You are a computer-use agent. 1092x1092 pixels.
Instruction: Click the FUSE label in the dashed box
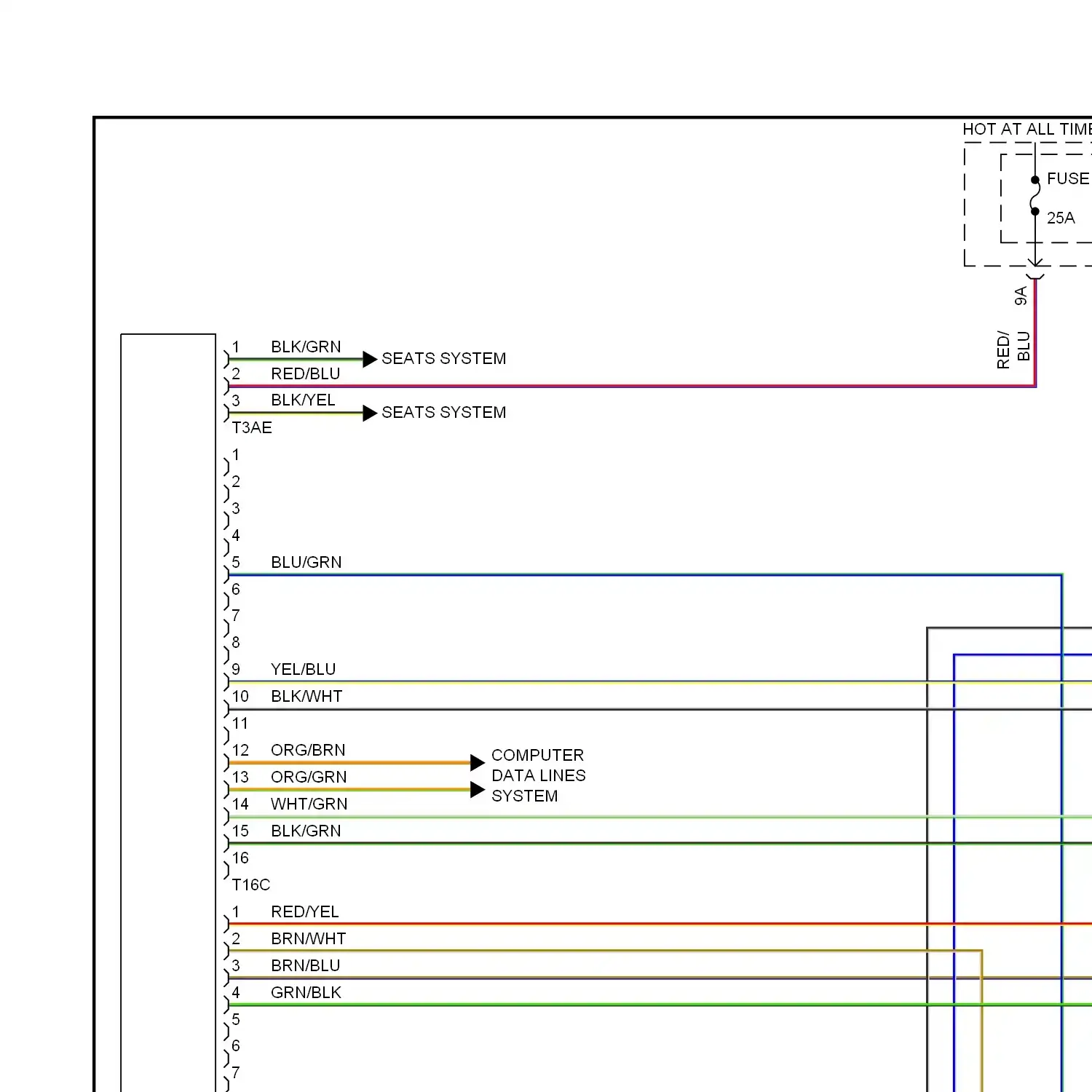pyautogui.click(x=1068, y=179)
